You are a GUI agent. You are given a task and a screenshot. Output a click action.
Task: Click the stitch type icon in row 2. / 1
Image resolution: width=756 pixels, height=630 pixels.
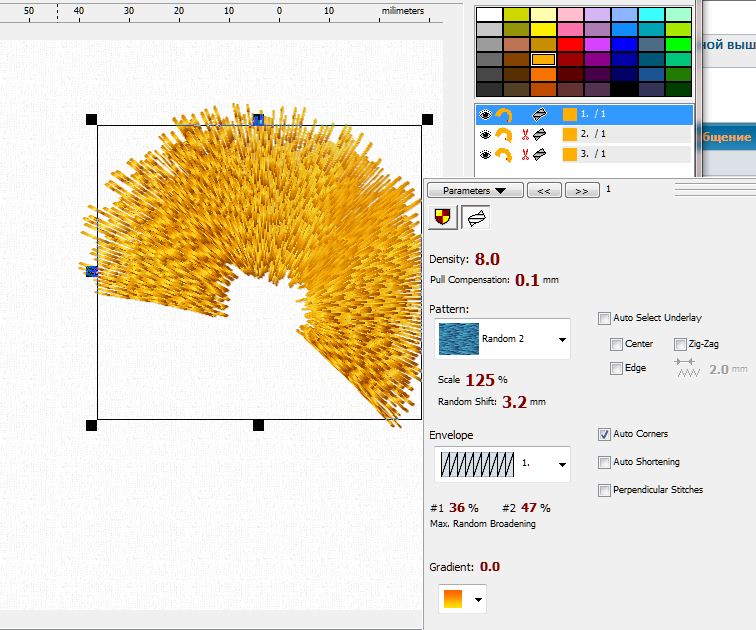tap(539, 134)
